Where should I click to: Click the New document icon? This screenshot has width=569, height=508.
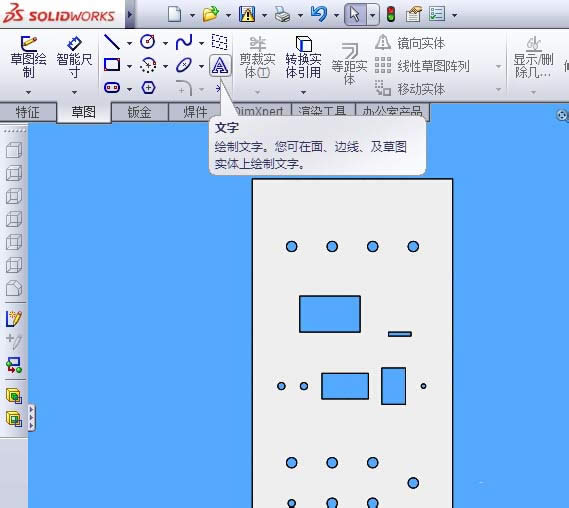point(175,15)
